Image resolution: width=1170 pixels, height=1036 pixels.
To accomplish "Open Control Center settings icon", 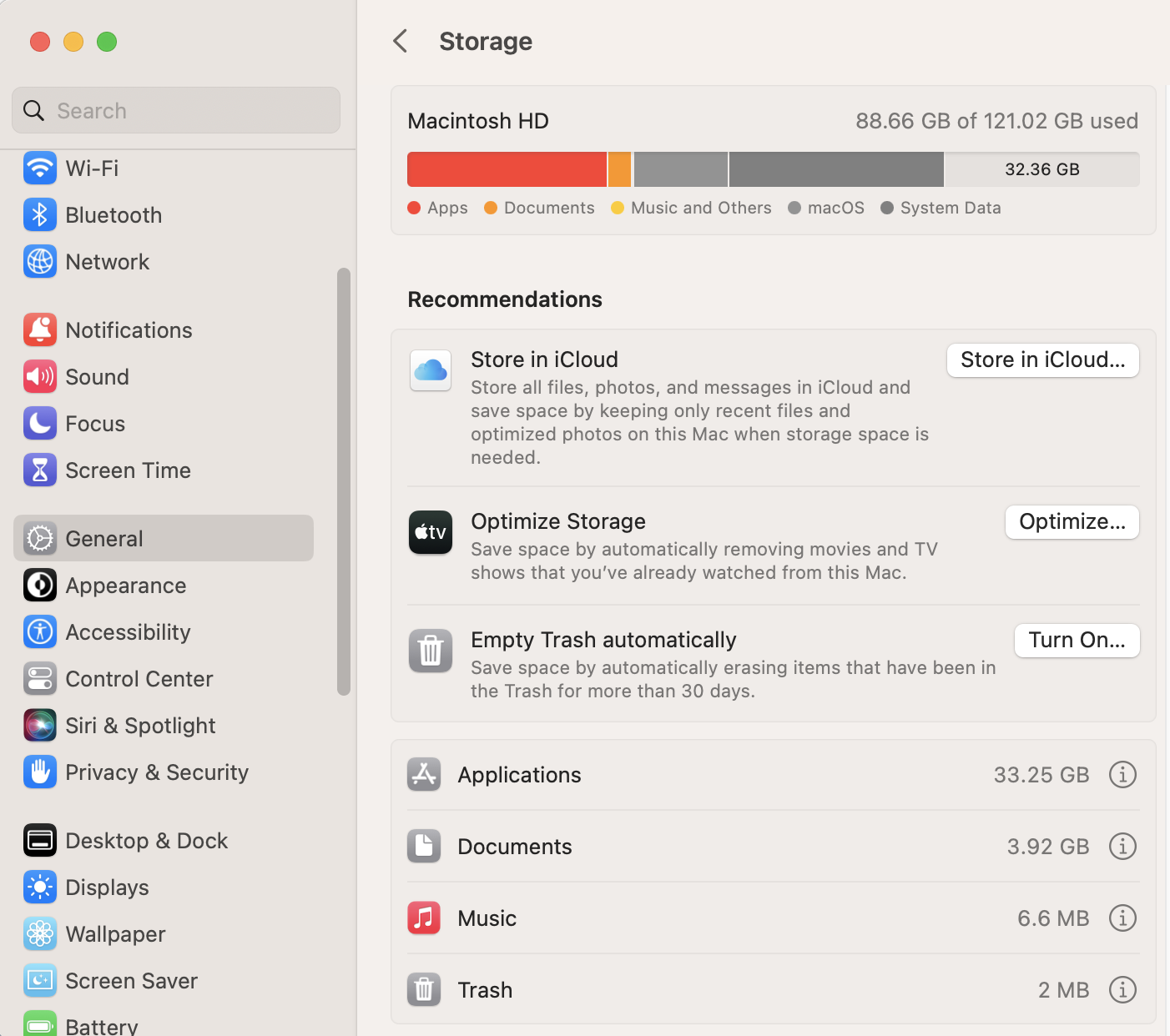I will pos(40,679).
